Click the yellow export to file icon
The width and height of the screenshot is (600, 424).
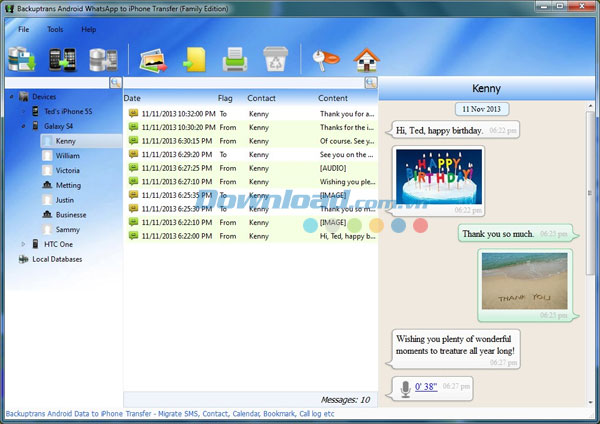point(194,60)
